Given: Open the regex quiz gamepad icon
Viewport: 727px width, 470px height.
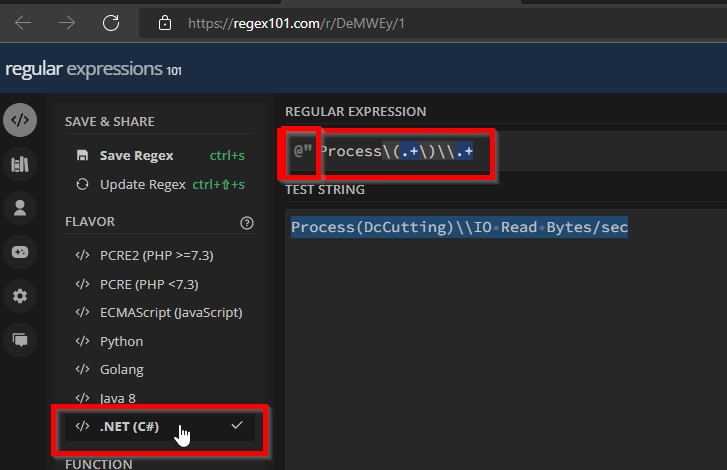Looking at the screenshot, I should pos(20,252).
